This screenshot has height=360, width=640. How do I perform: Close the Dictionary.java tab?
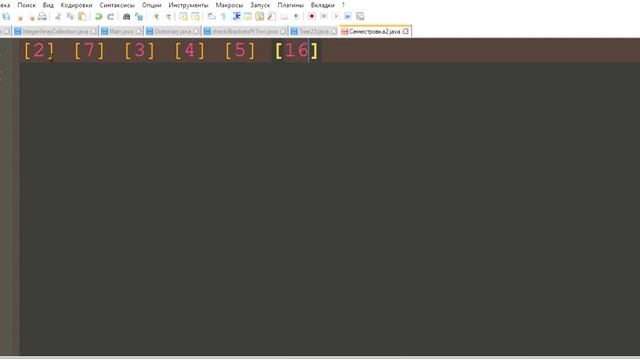click(196, 31)
